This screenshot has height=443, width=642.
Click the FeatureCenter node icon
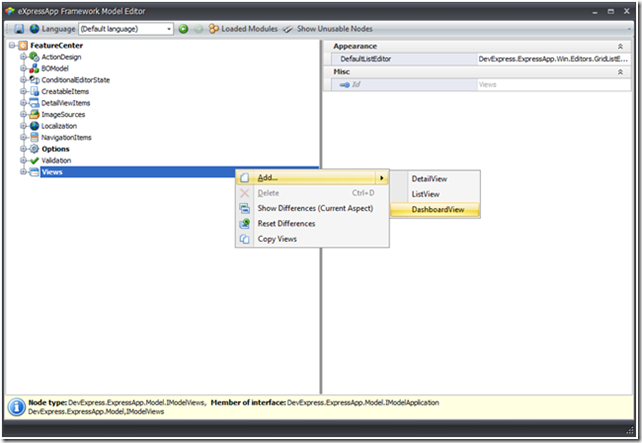click(23, 45)
